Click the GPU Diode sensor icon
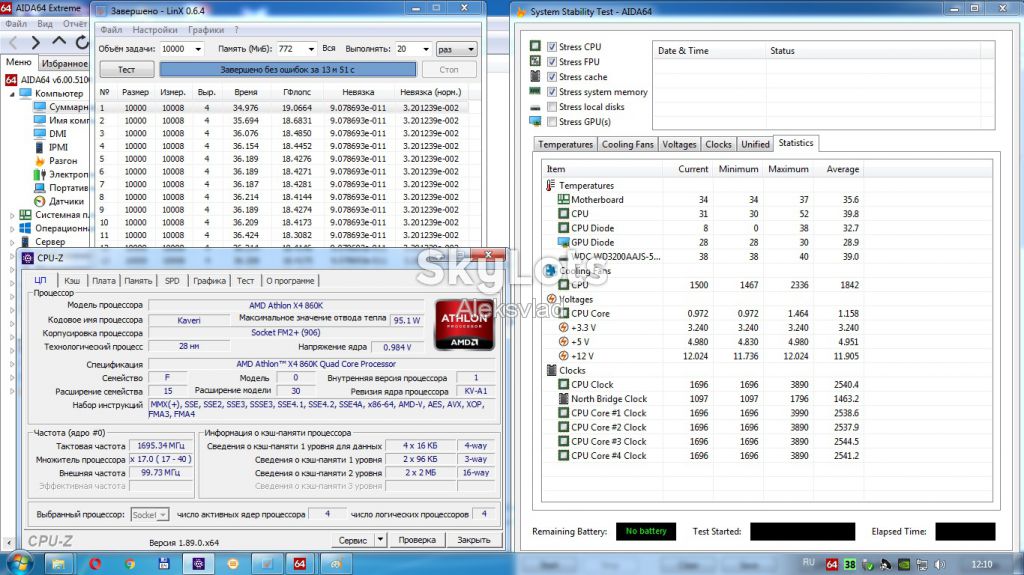Screen dimensions: 1024x575 563,242
